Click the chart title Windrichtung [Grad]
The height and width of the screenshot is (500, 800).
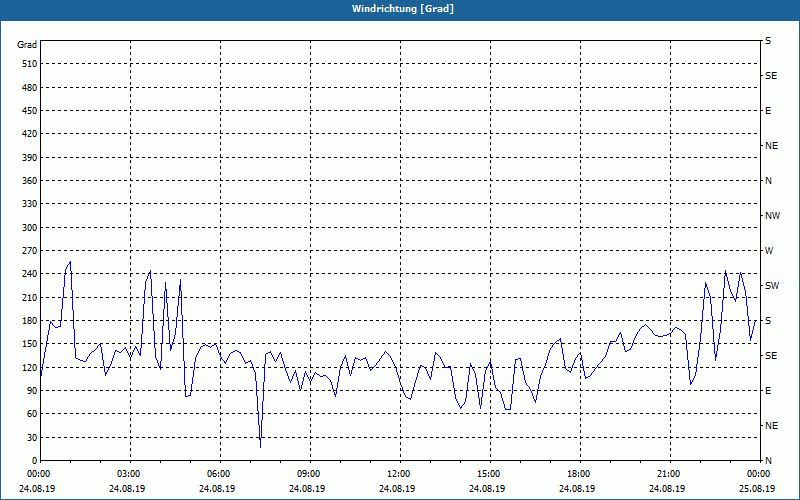[403, 9]
